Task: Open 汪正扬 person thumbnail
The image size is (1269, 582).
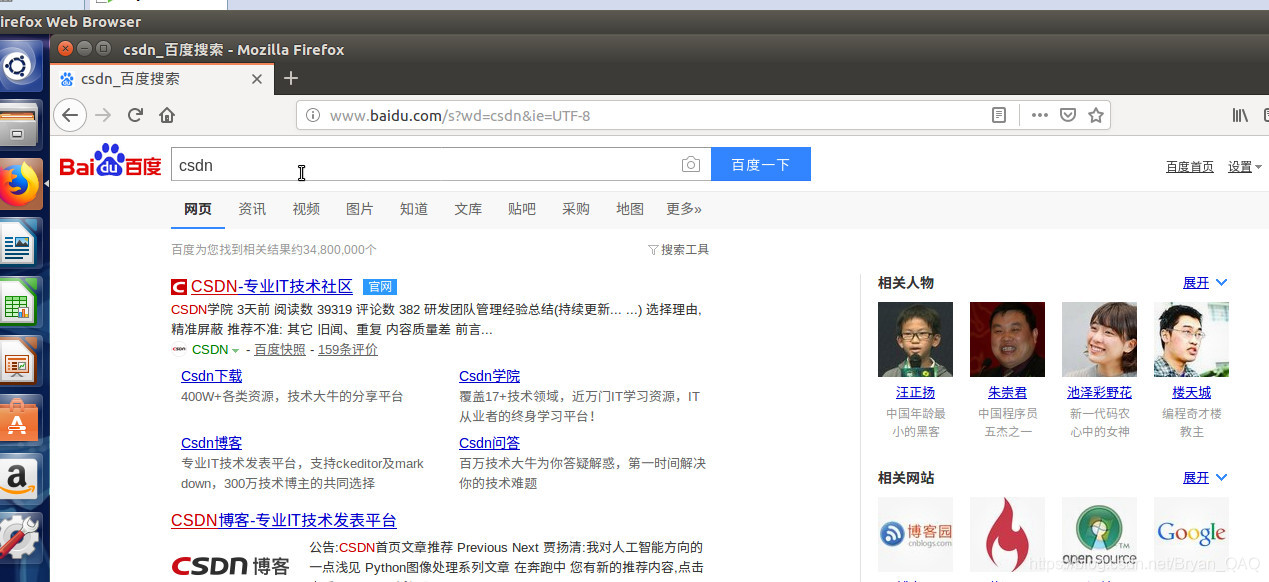Action: click(915, 340)
